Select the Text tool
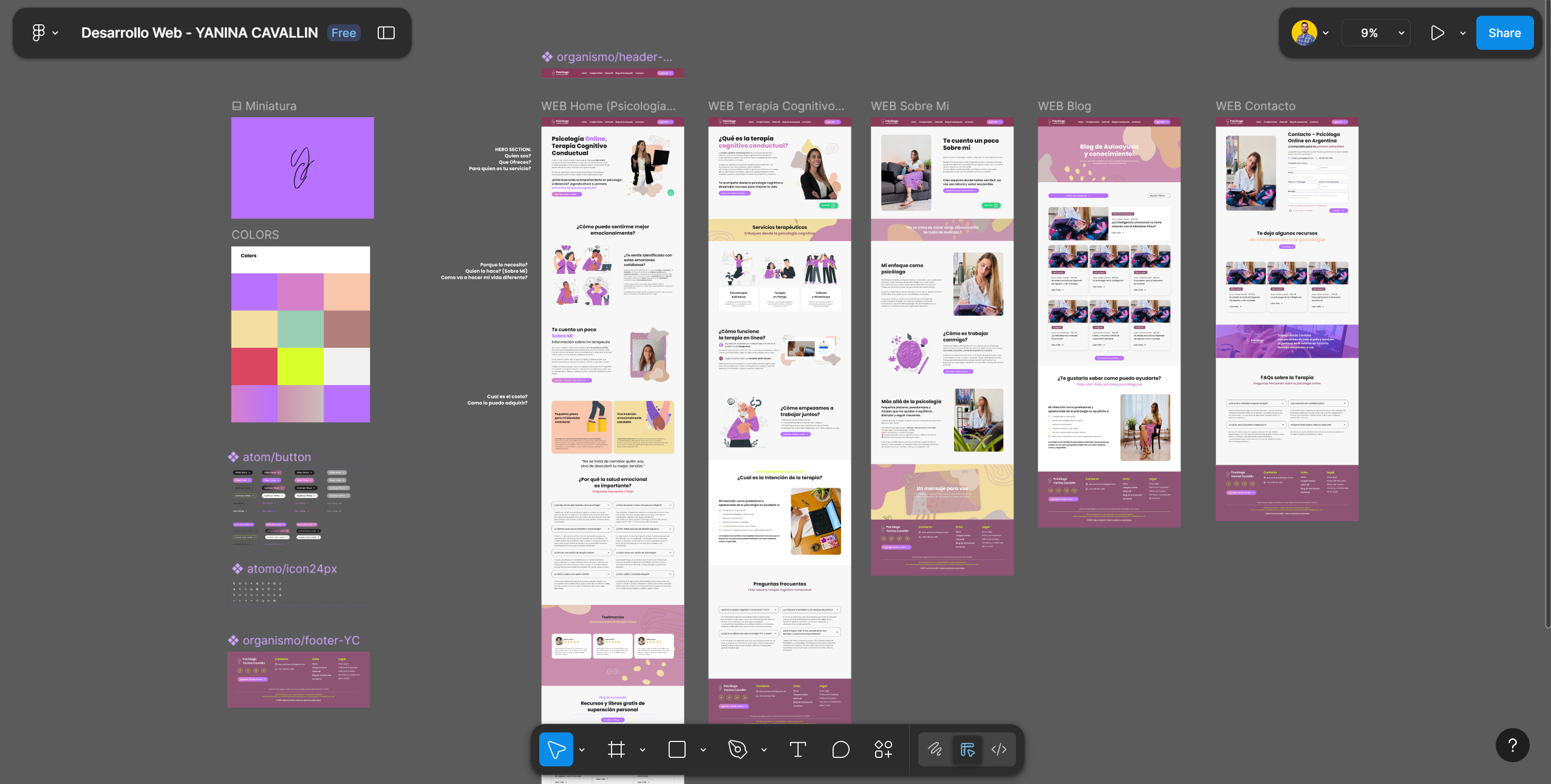Screen dimensions: 1551x784 tap(797, 749)
